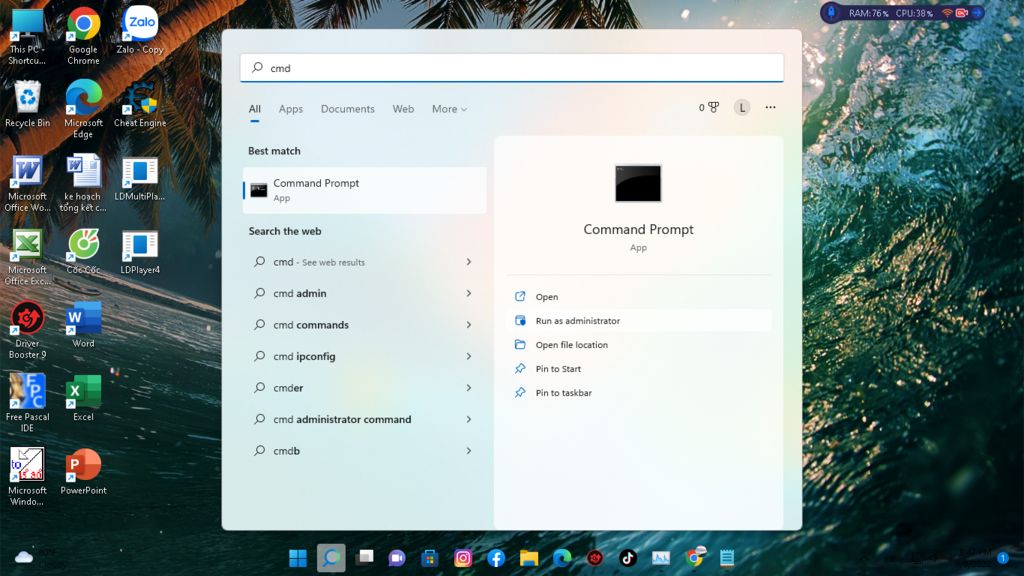1024x576 pixels.
Task: Expand the 'cmd commands' suggestion chevron
Action: point(469,325)
